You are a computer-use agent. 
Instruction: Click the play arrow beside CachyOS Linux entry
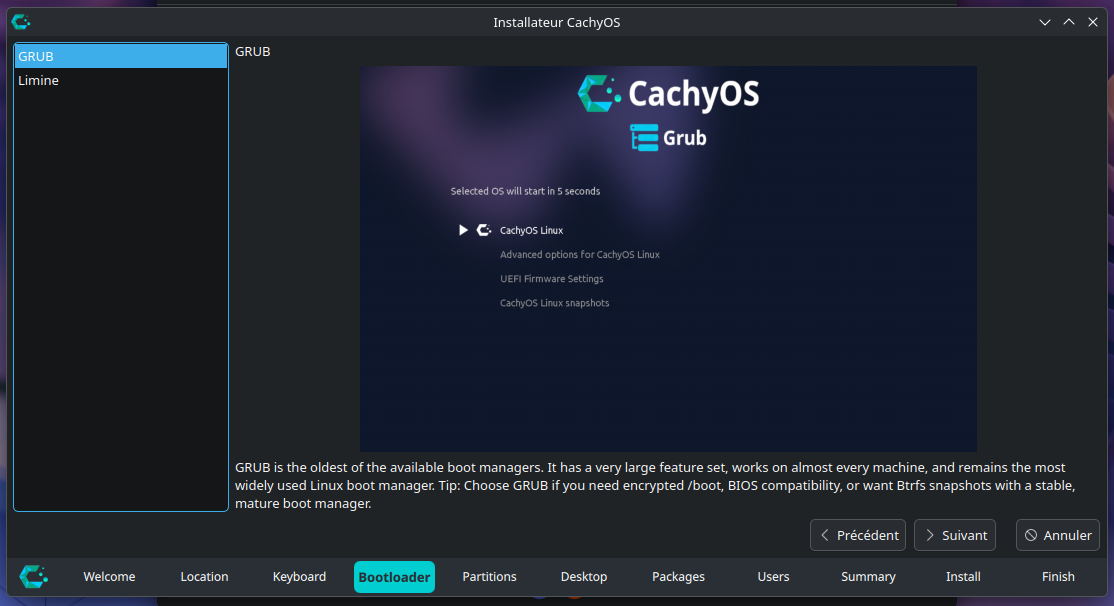click(x=463, y=230)
